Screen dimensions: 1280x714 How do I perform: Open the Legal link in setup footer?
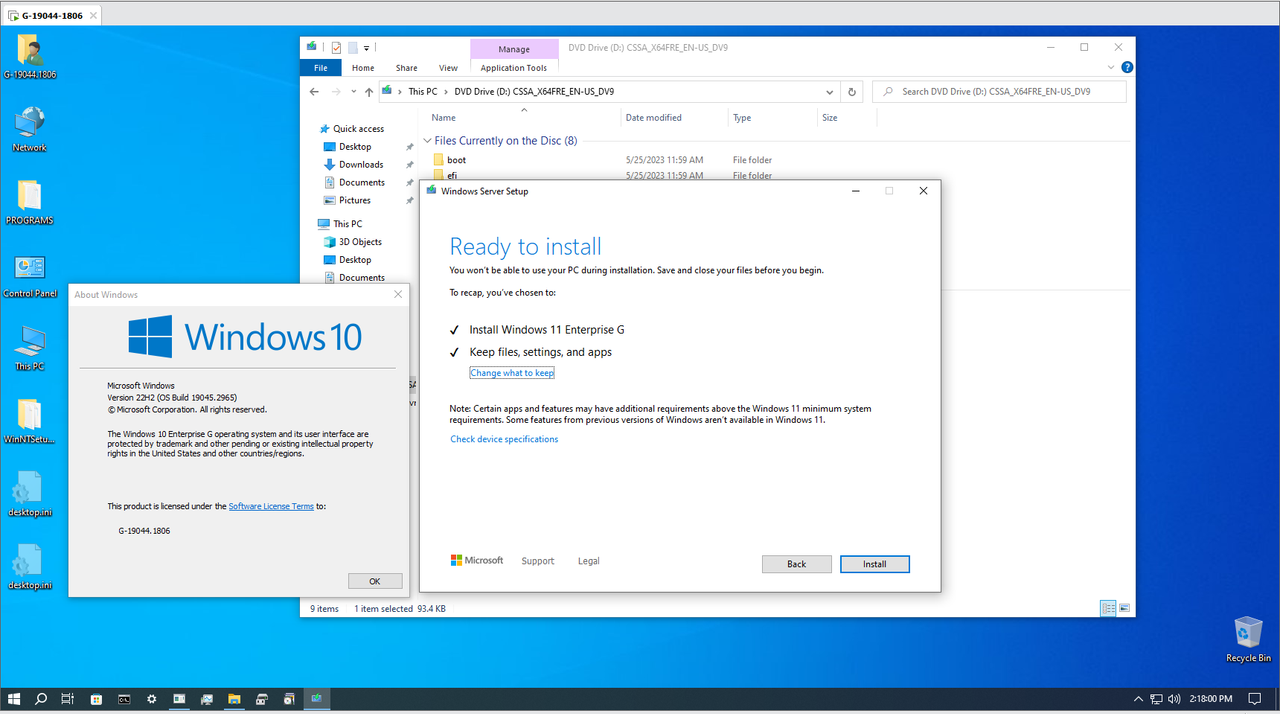tap(588, 561)
